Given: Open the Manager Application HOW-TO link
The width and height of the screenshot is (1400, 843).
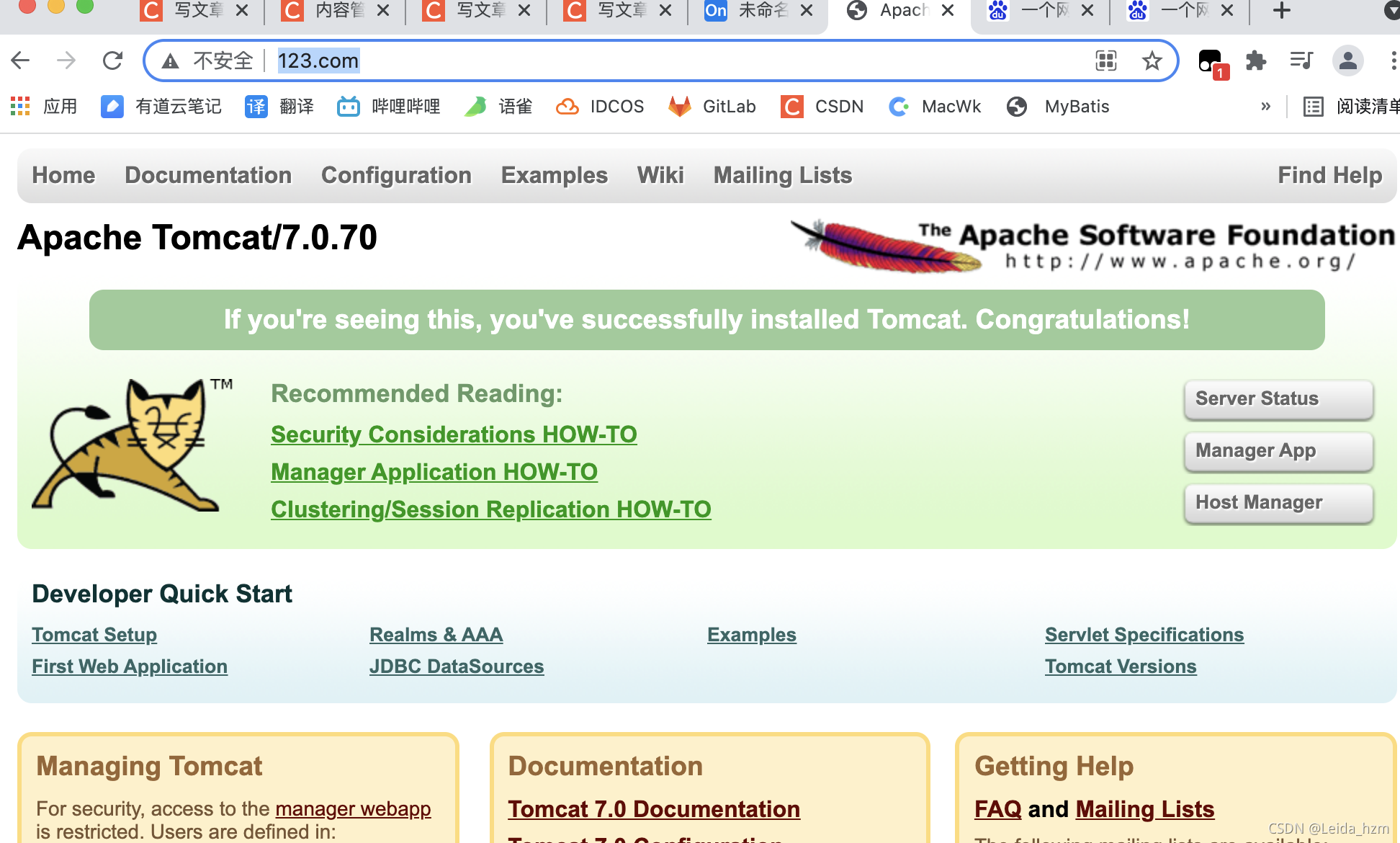Looking at the screenshot, I should [434, 472].
